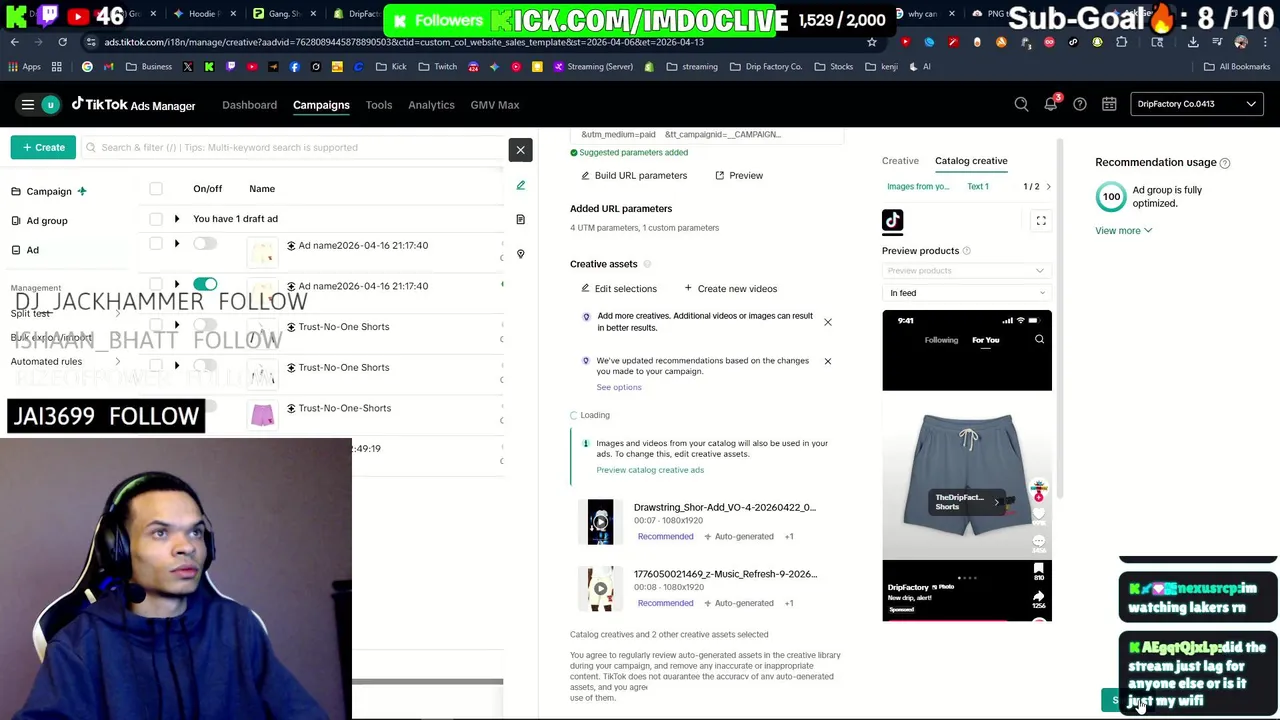This screenshot has width=1280, height=720.
Task: Reload the page in Chrome
Action: [62, 42]
